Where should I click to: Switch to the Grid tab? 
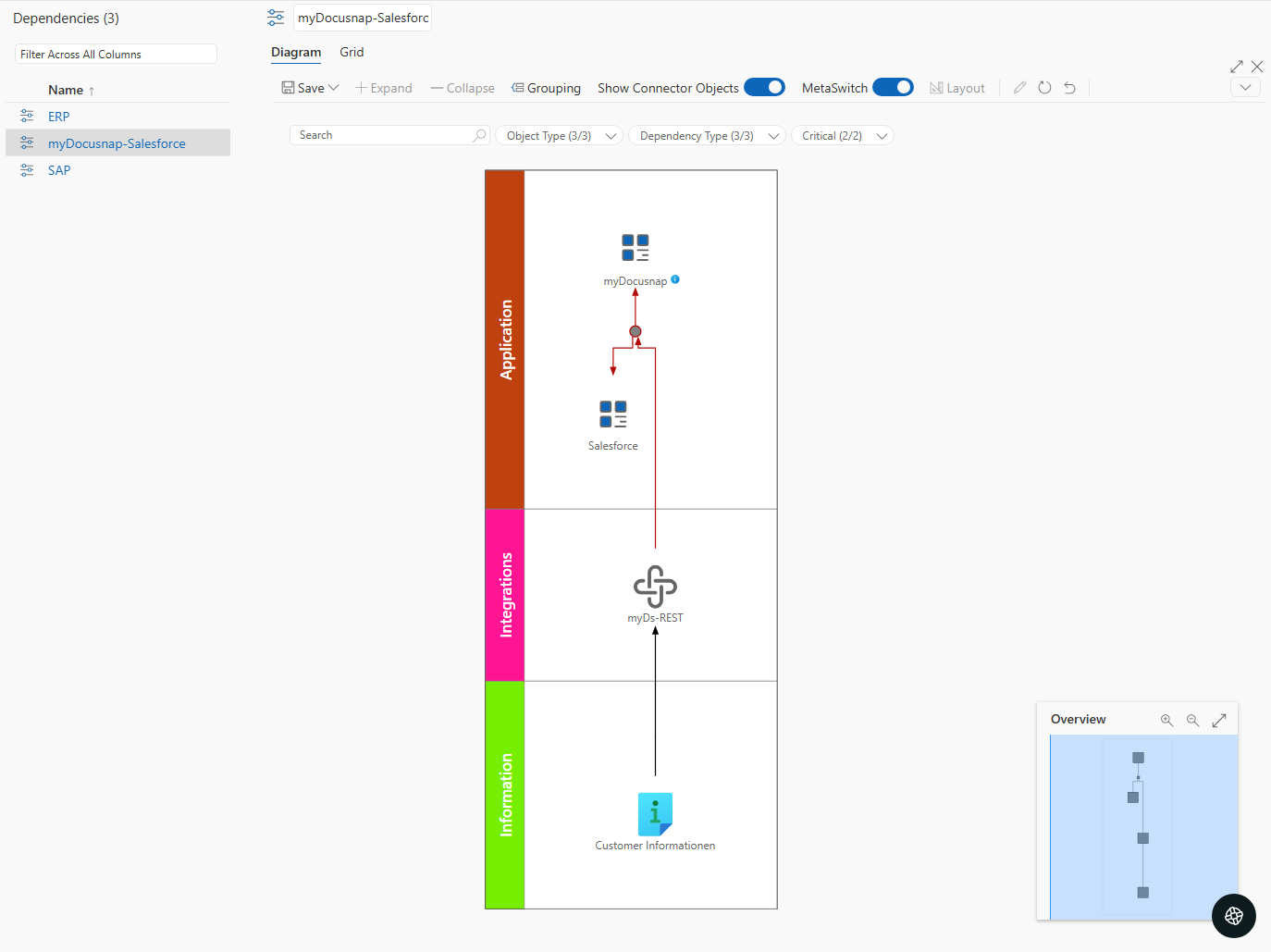[x=352, y=52]
